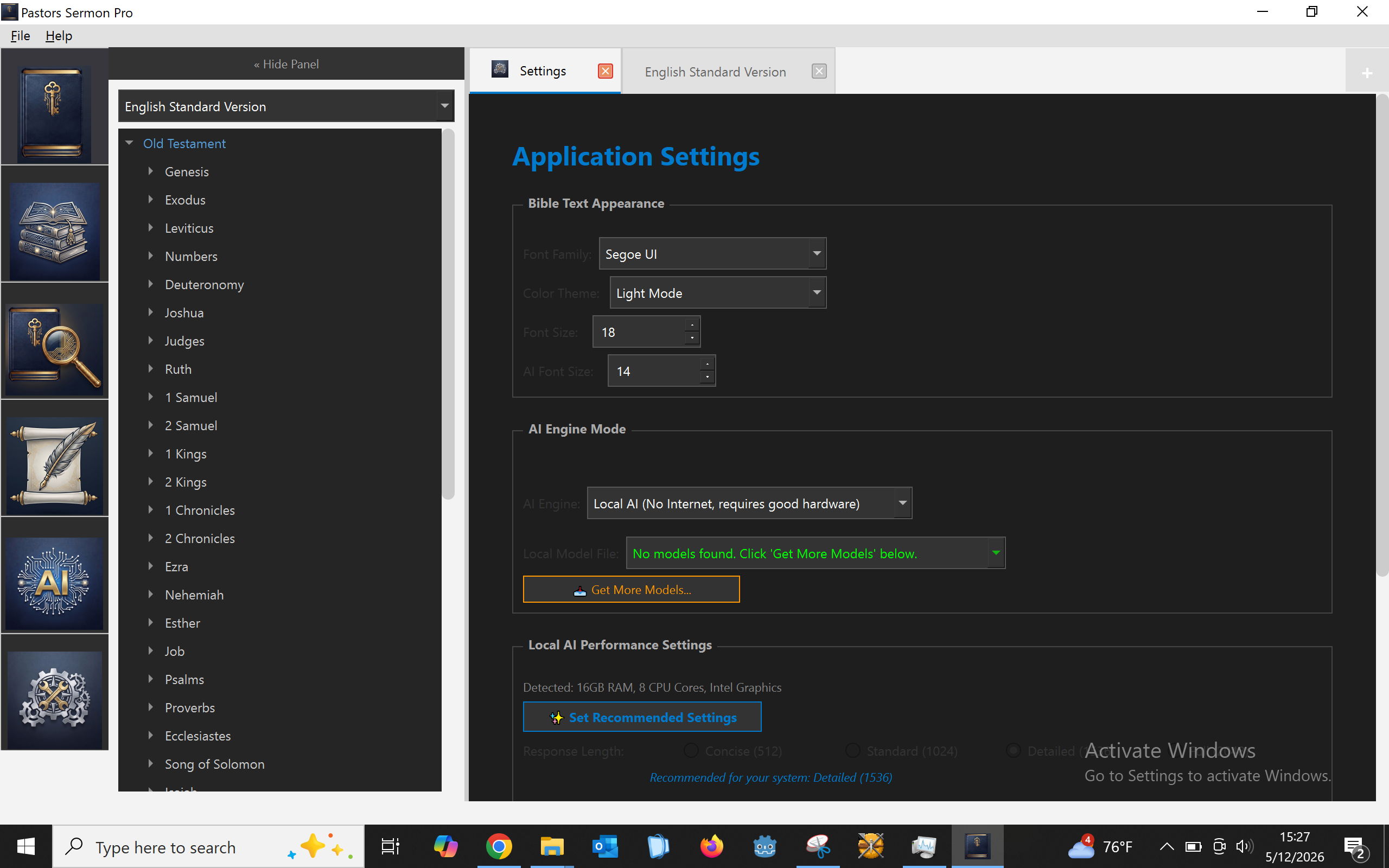Open the Color Theme dropdown
The image size is (1389, 868).
click(717, 293)
